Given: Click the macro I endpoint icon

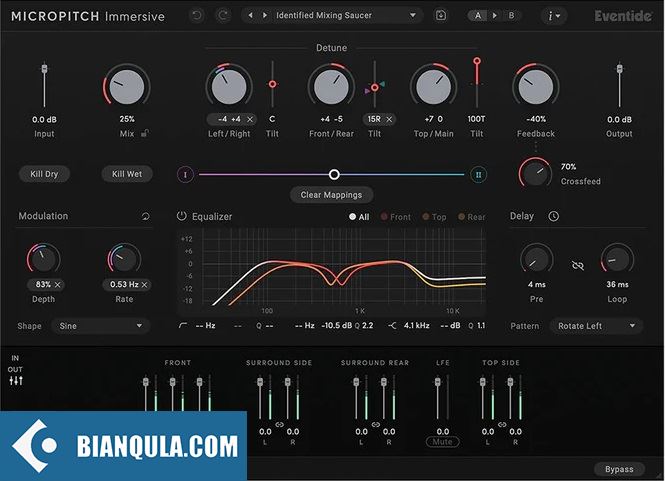Looking at the screenshot, I should [185, 174].
